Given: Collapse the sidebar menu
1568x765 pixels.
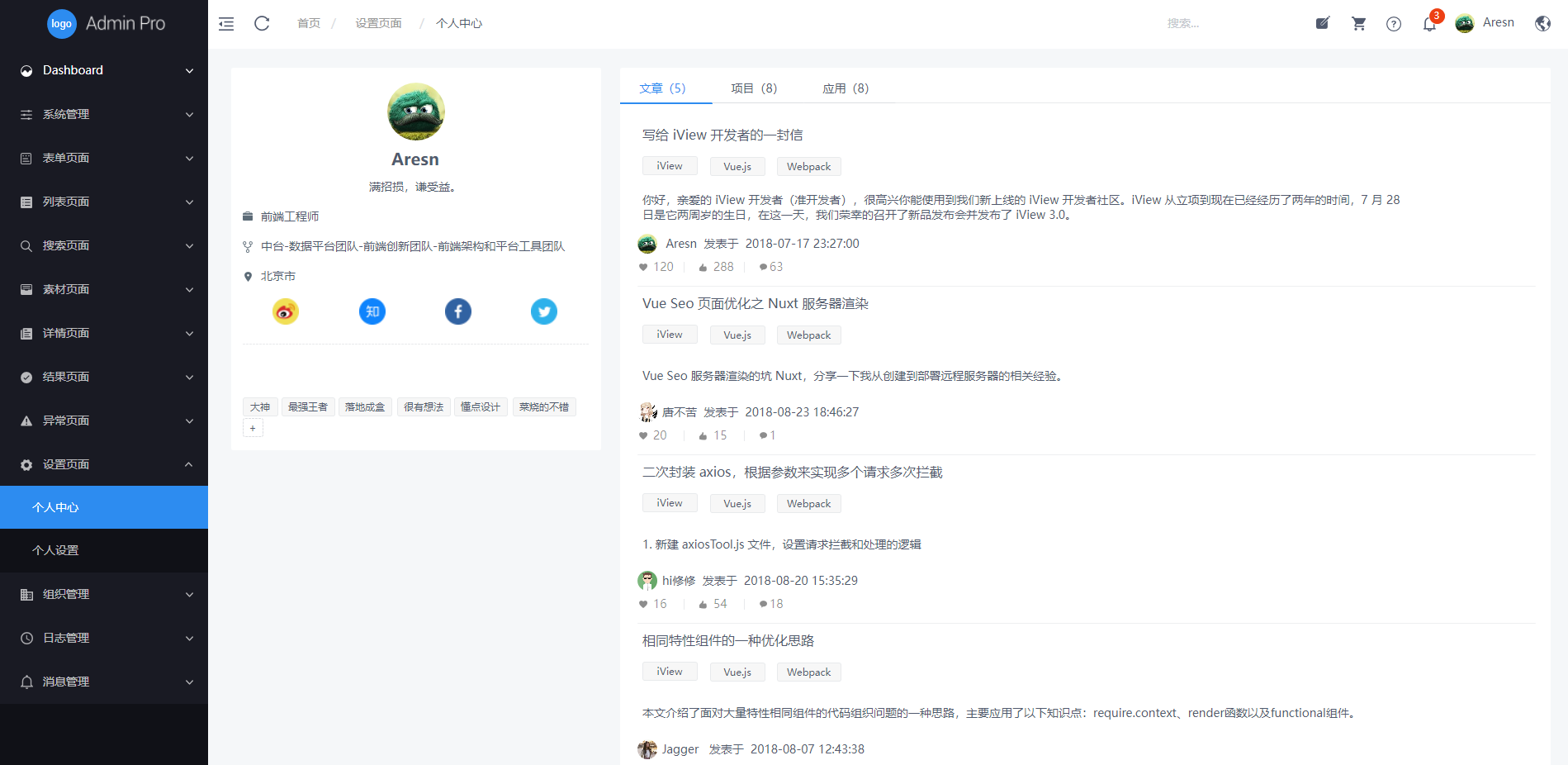Looking at the screenshot, I should coord(225,23).
